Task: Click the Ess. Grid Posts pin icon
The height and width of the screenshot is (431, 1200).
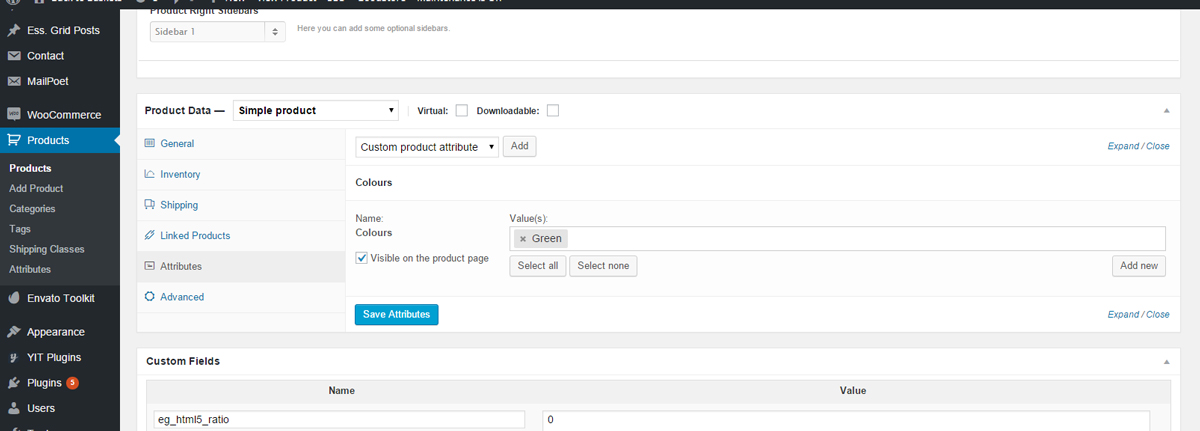Action: [x=14, y=30]
